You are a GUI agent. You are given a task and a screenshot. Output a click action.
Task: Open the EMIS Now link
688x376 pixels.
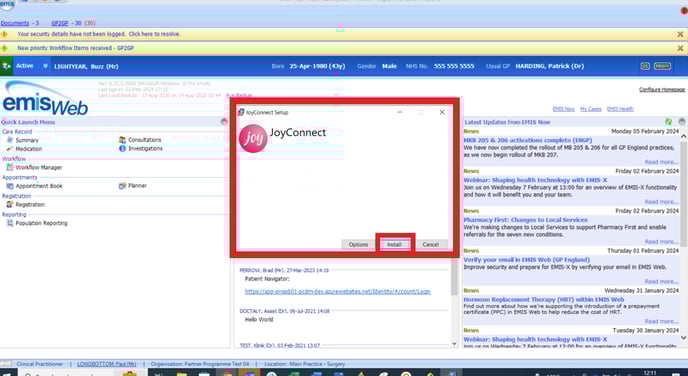tap(563, 109)
